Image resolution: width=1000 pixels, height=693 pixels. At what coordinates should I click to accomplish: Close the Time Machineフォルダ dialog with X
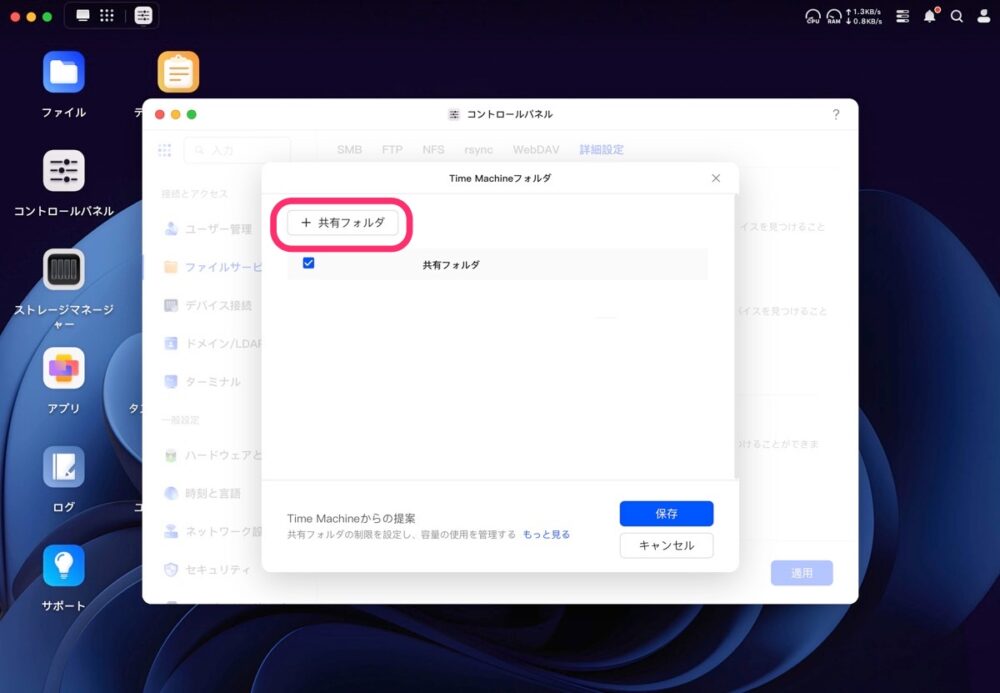tap(716, 178)
